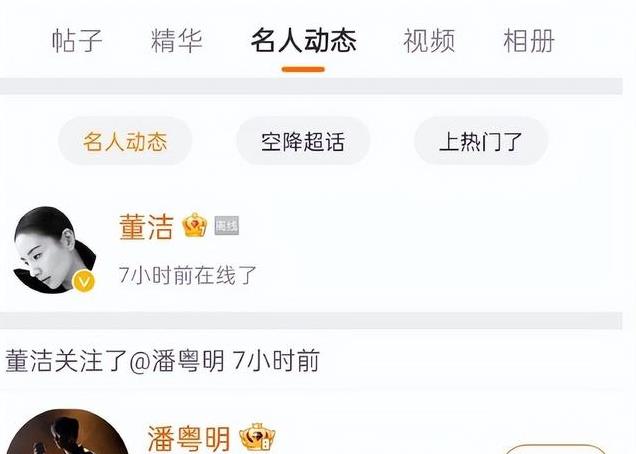
Task: Tap the follow button at the bottom right
Action: click(555, 450)
